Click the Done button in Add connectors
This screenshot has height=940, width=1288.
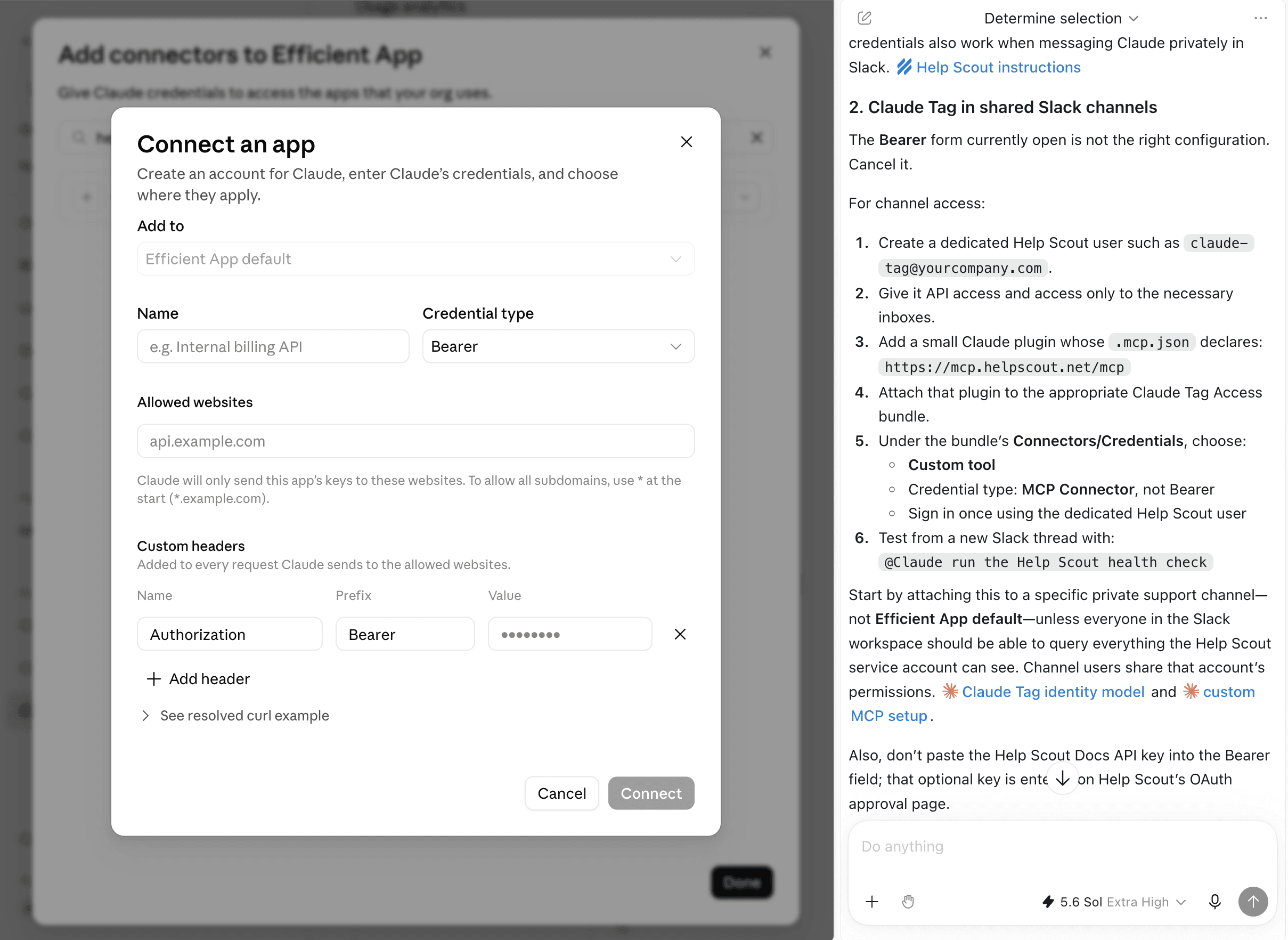pos(742,882)
